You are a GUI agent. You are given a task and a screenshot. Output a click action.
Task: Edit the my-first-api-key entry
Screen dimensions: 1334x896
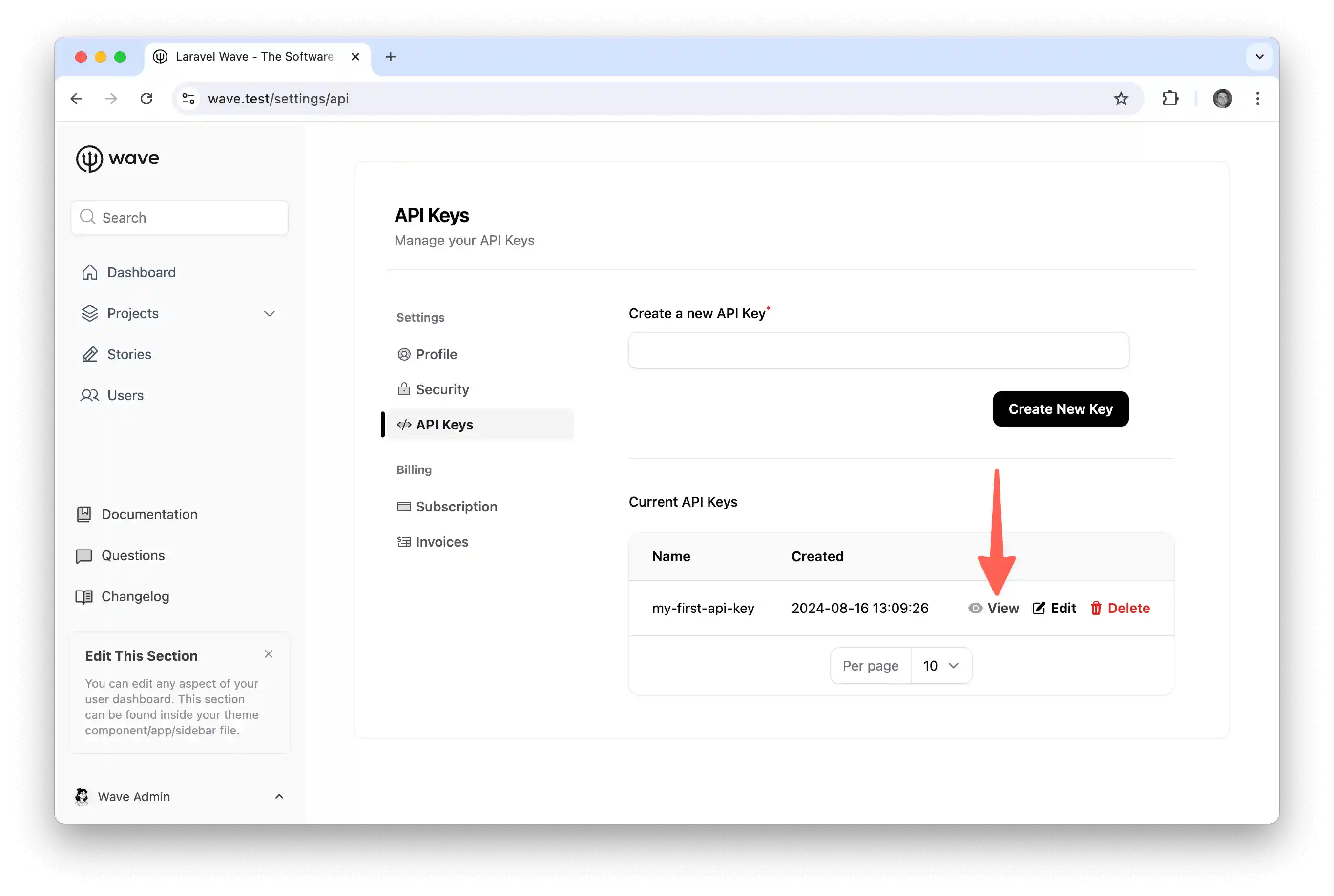click(x=1054, y=608)
